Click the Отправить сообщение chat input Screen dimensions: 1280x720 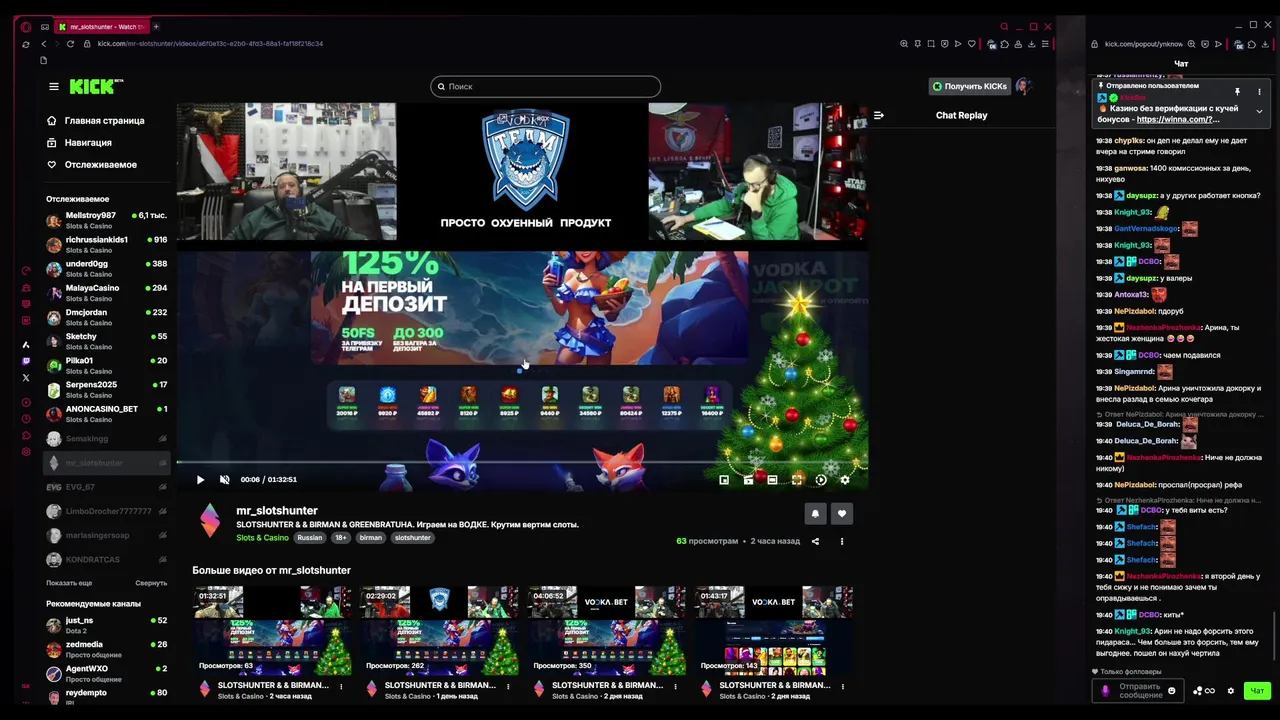tap(1137, 691)
